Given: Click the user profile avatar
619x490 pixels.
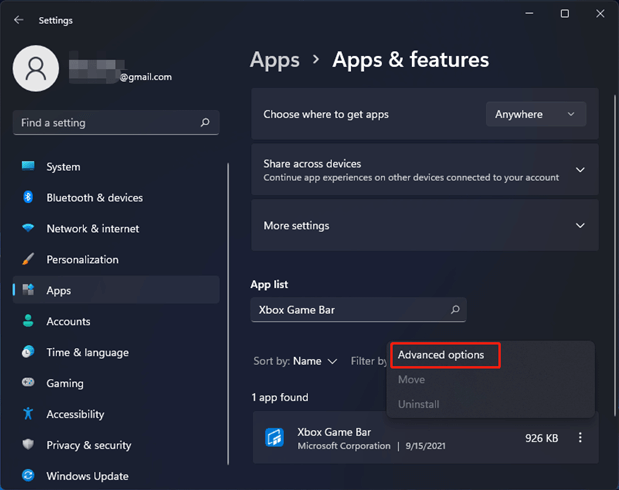Looking at the screenshot, I should [36, 68].
